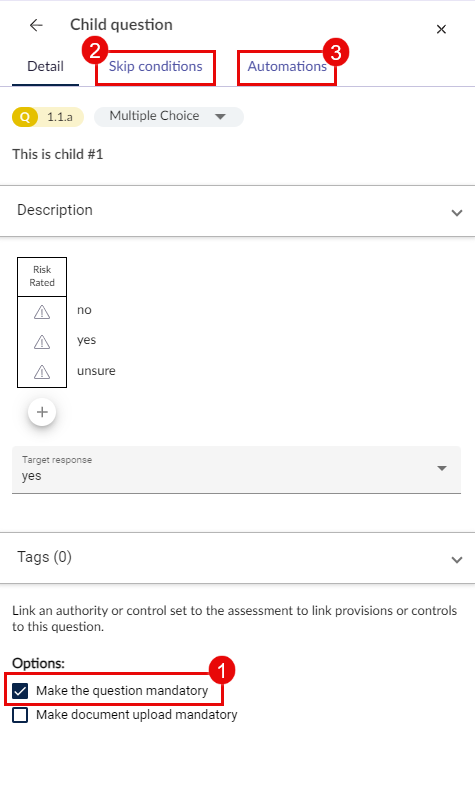Toggle risk warning icon for 'unsure'
Image resolution: width=475 pixels, height=803 pixels.
[x=42, y=371]
